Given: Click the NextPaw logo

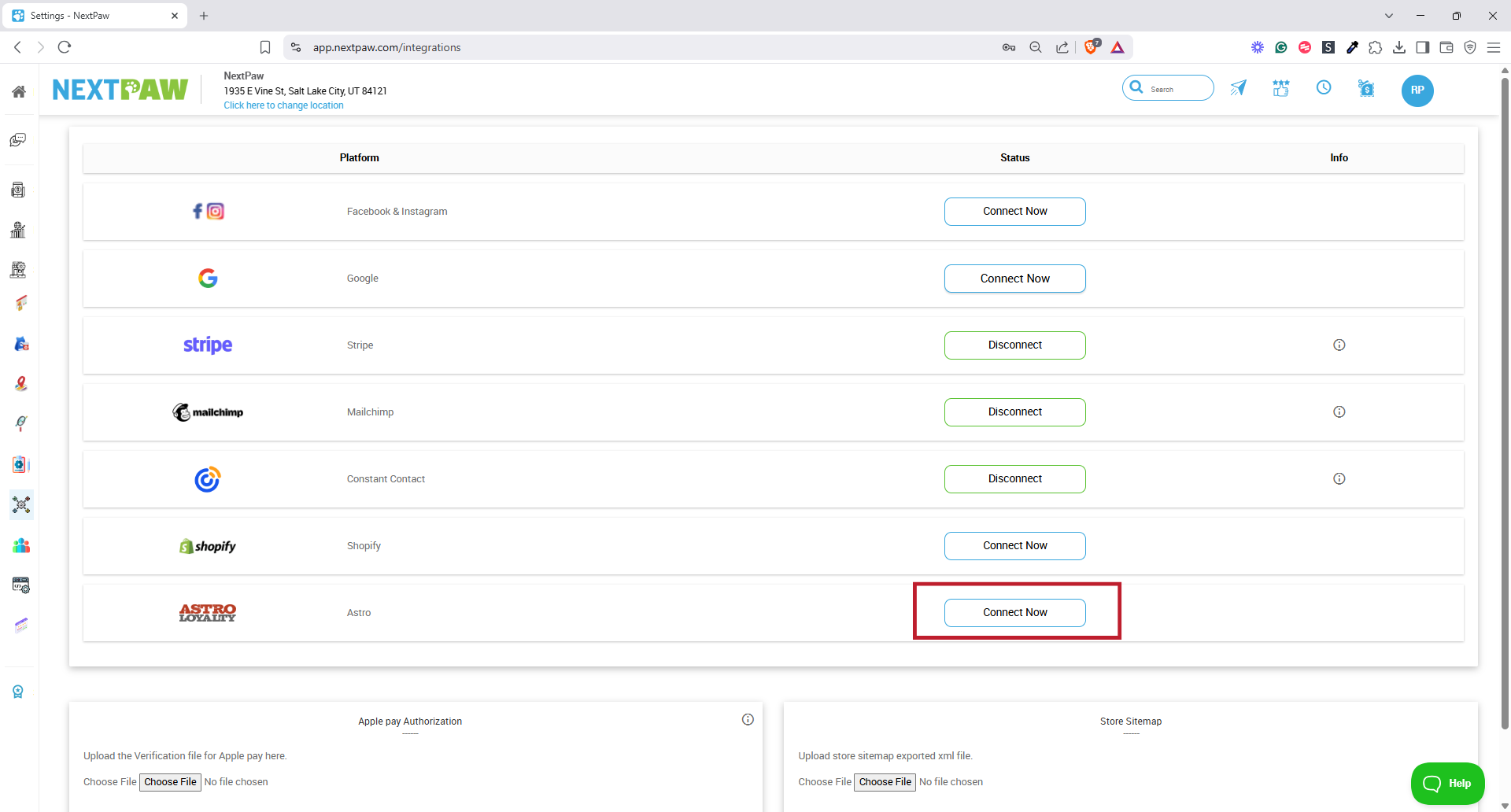Looking at the screenshot, I should coord(120,90).
